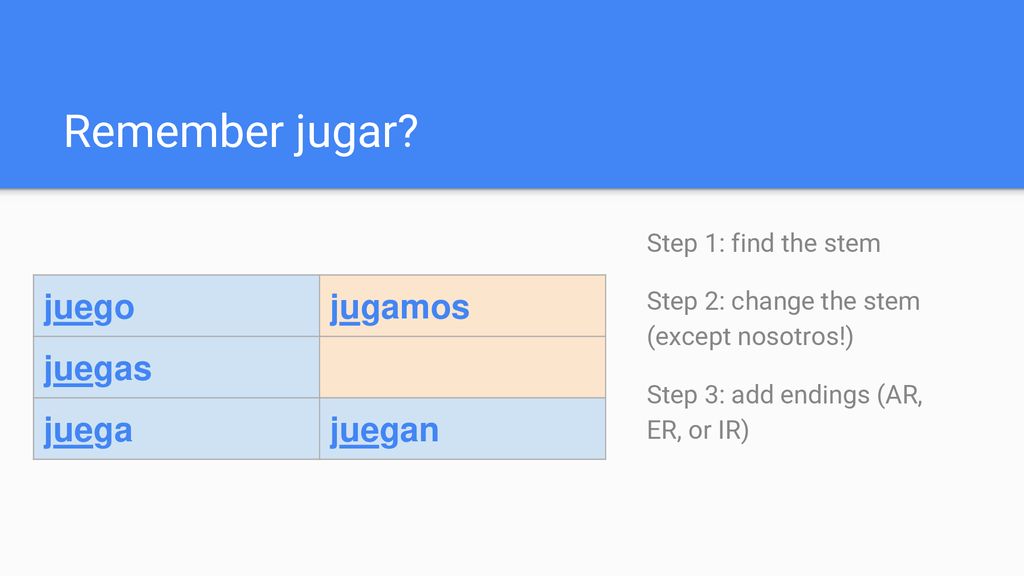Click the word "Remember" in the title
The height and width of the screenshot is (576, 1024).
[x=173, y=132]
